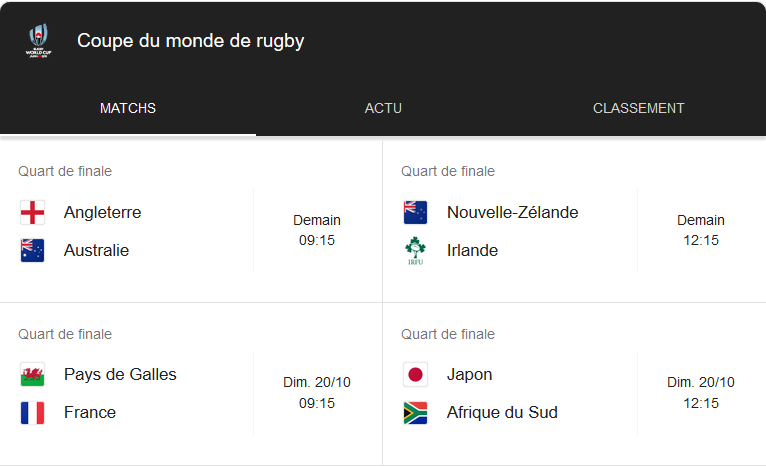This screenshot has height=466, width=766.
Task: Click the Wales dragon flag icon
Action: 32,375
